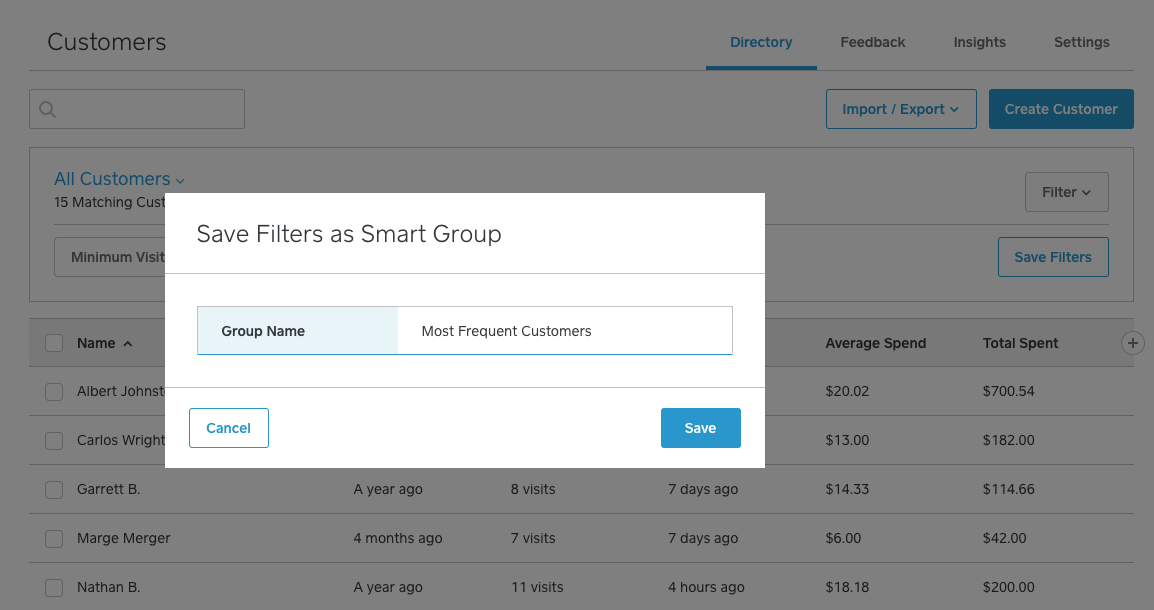Click the sort arrow on the Name column

click(128, 343)
